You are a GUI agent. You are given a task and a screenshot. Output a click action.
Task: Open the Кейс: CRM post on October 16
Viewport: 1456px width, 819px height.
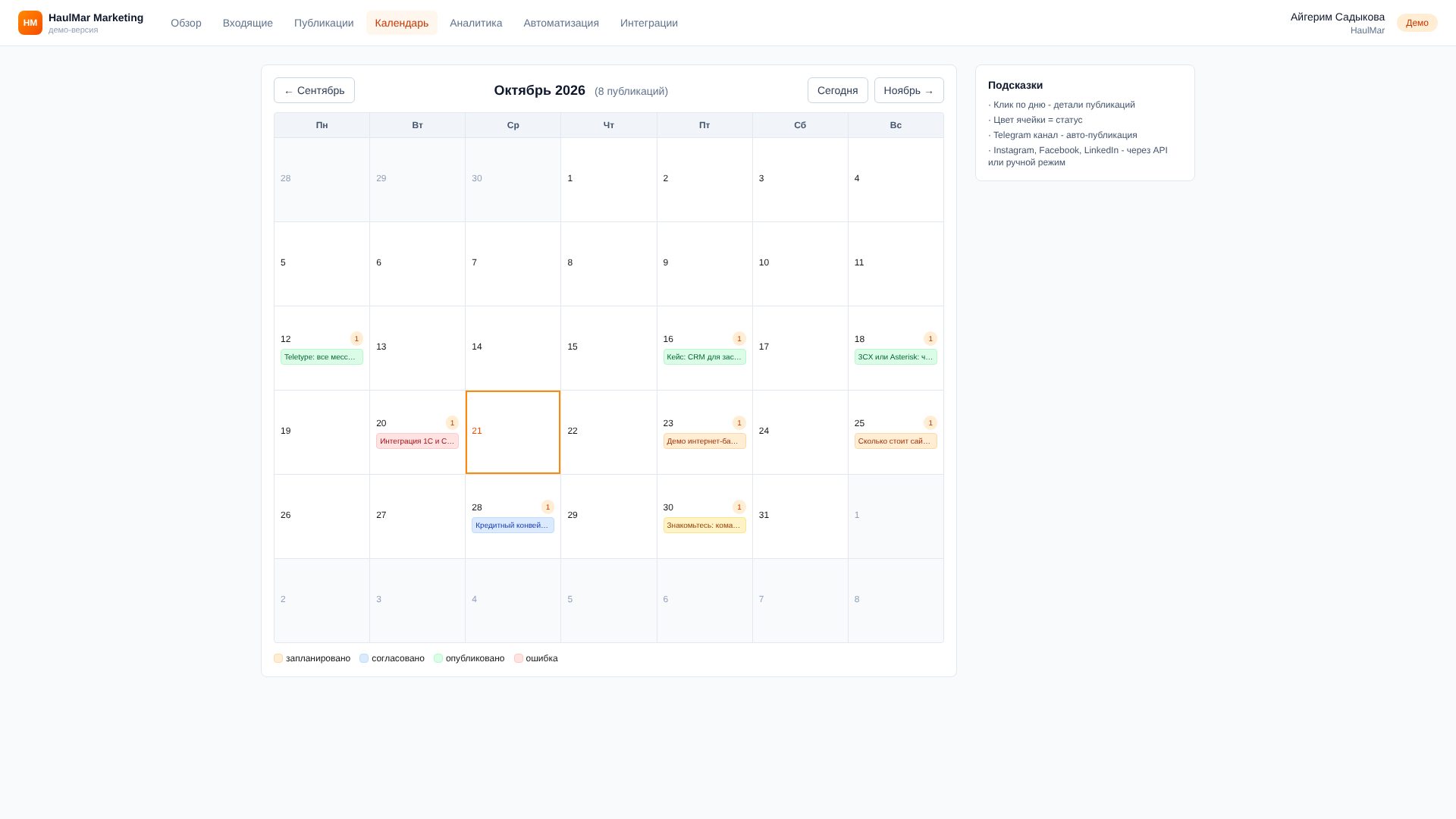click(704, 357)
